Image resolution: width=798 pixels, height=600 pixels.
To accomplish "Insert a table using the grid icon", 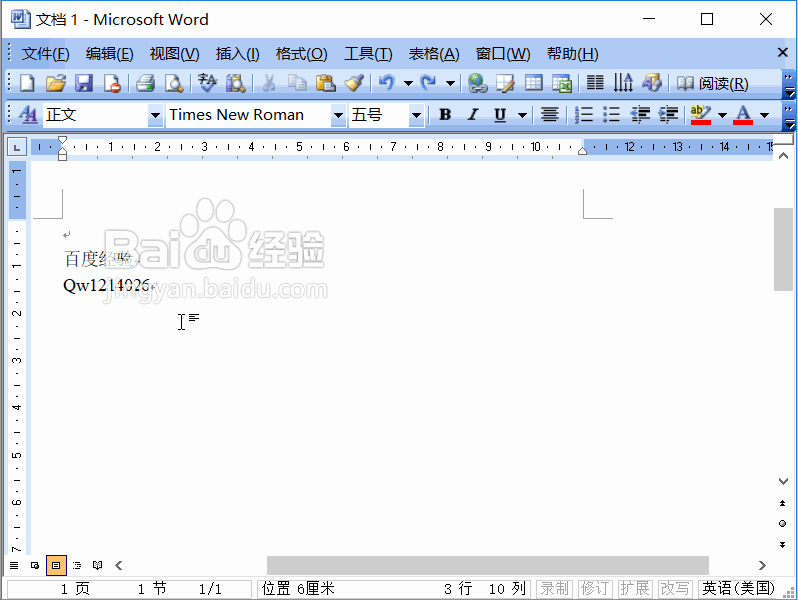I will (x=534, y=83).
